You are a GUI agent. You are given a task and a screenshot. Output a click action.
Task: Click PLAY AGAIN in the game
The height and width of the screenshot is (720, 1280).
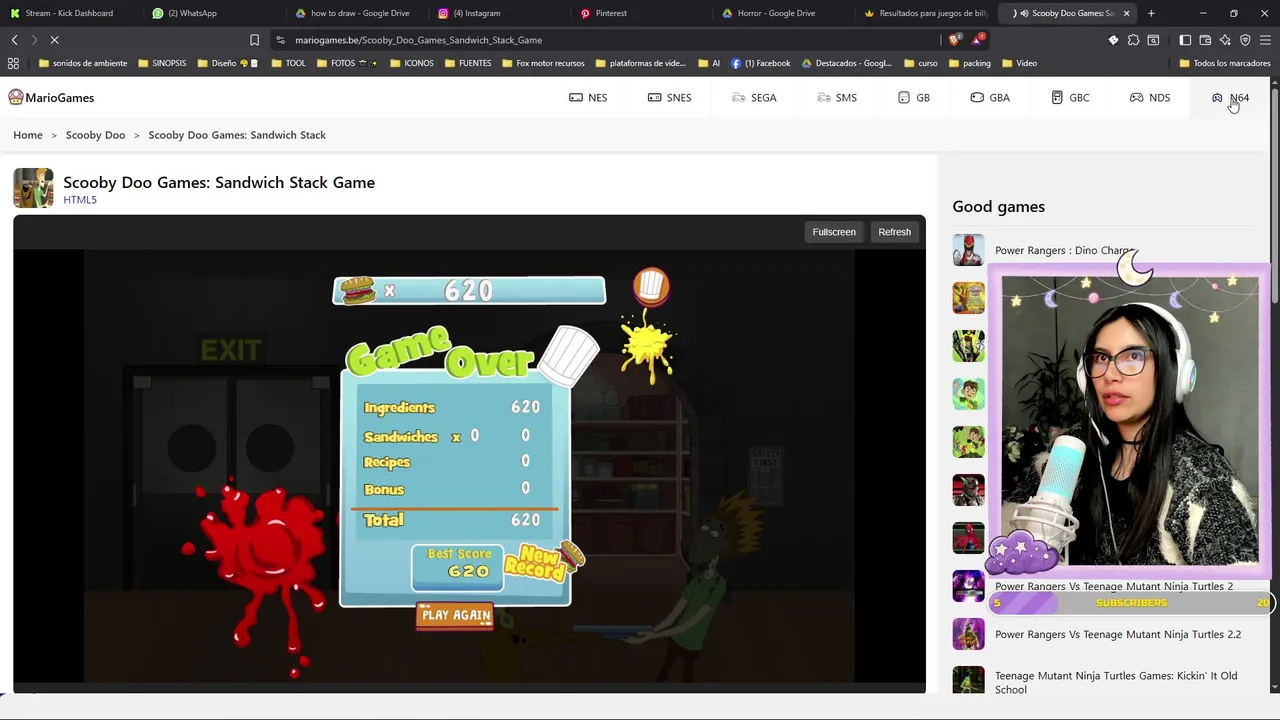(455, 616)
